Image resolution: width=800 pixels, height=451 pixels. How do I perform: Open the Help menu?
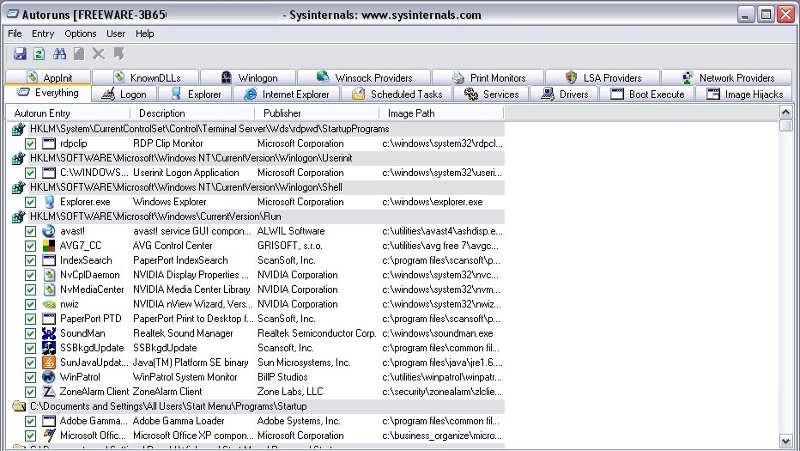[145, 34]
